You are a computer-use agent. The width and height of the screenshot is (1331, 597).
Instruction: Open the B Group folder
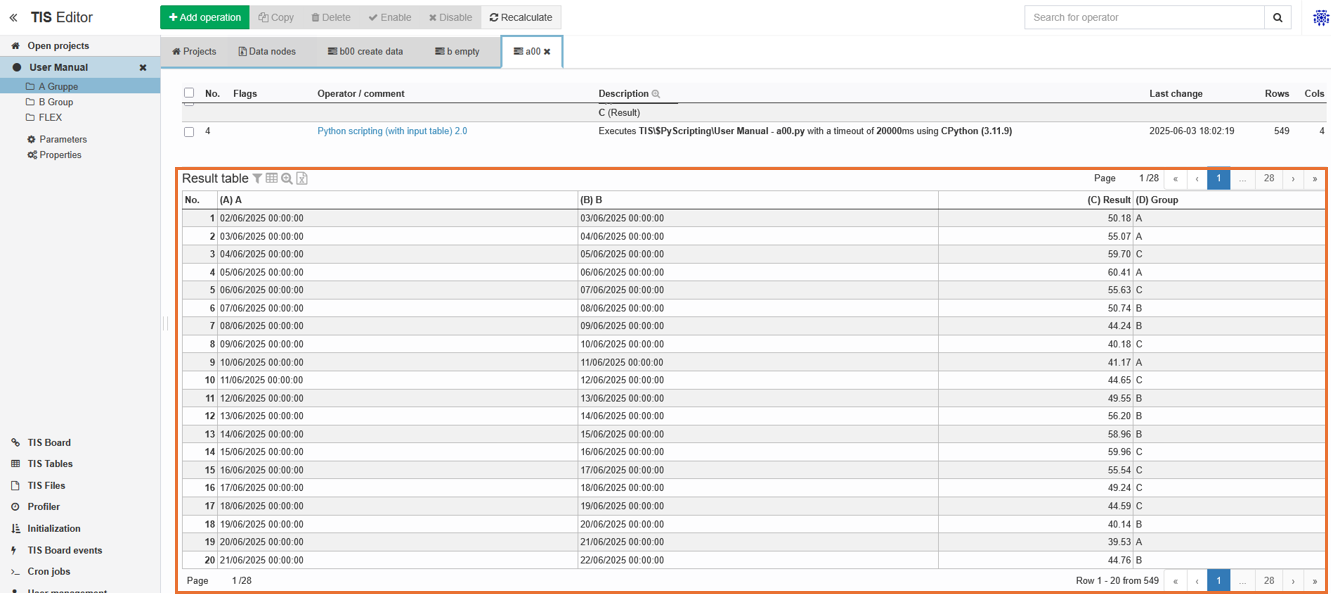pyautogui.click(x=55, y=102)
